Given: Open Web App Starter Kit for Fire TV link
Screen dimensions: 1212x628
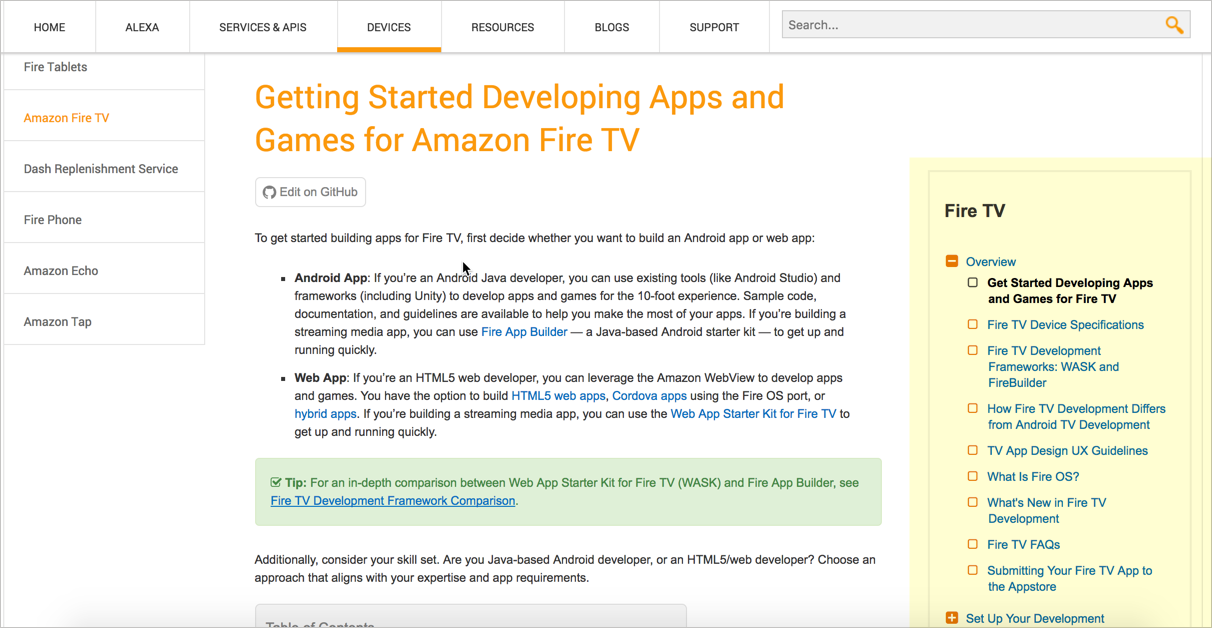Looking at the screenshot, I should click(x=753, y=414).
